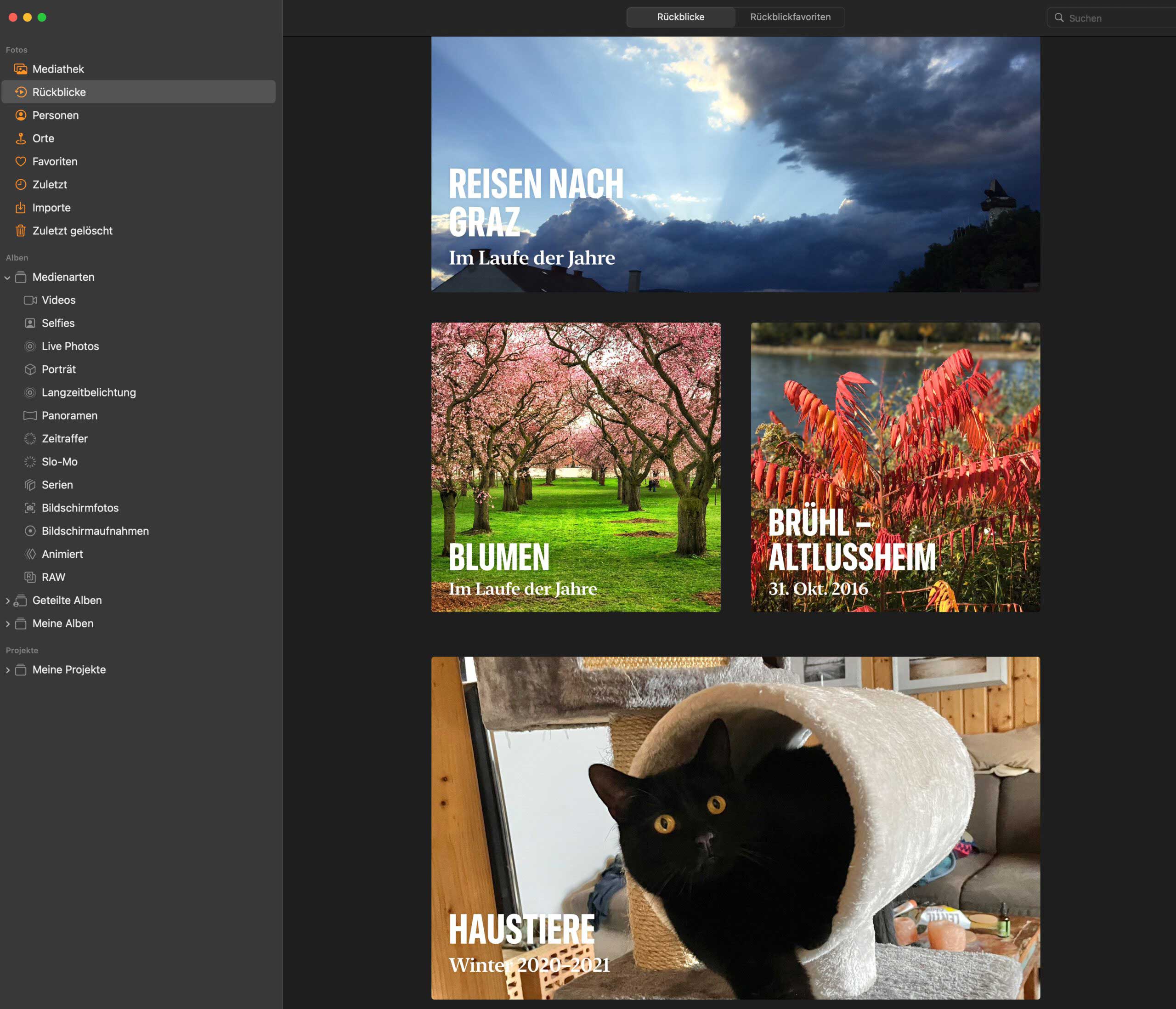Expand Meine Alben chevron
This screenshot has width=1176, height=1009.
(7, 624)
